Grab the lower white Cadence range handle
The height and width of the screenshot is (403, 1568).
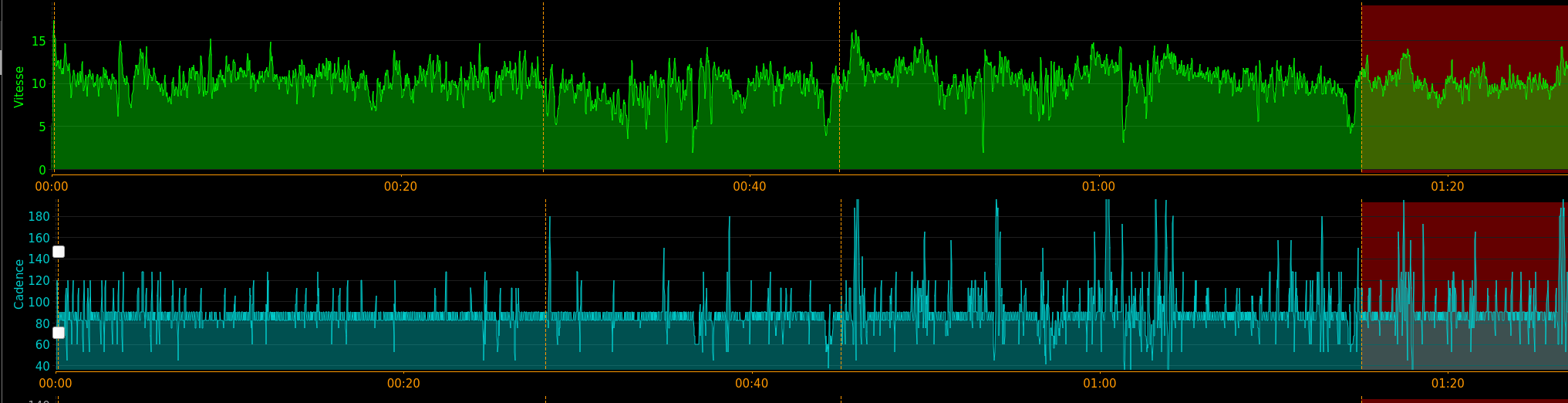(59, 333)
